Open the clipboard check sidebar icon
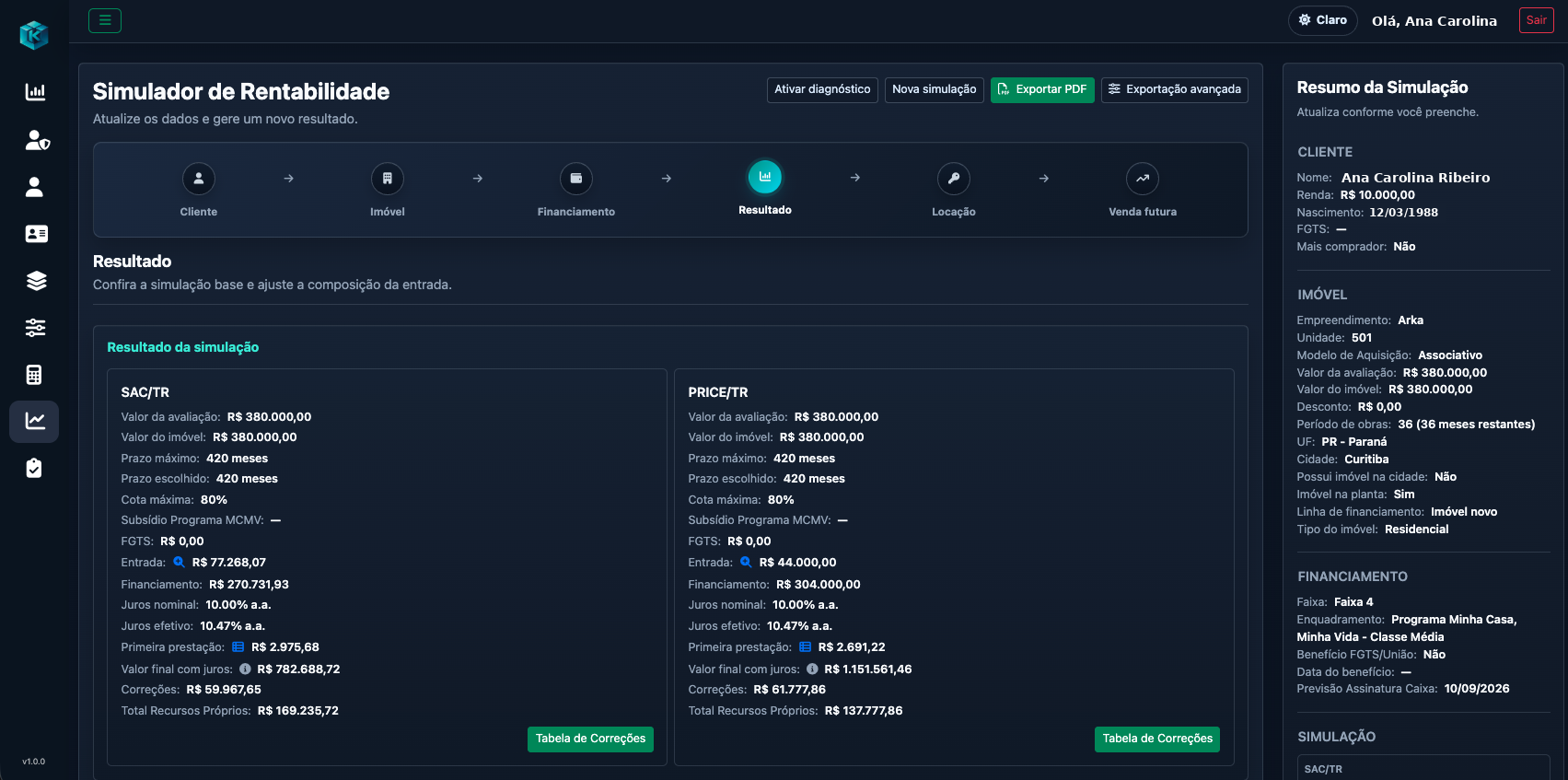Image resolution: width=1568 pixels, height=780 pixels. [34, 469]
